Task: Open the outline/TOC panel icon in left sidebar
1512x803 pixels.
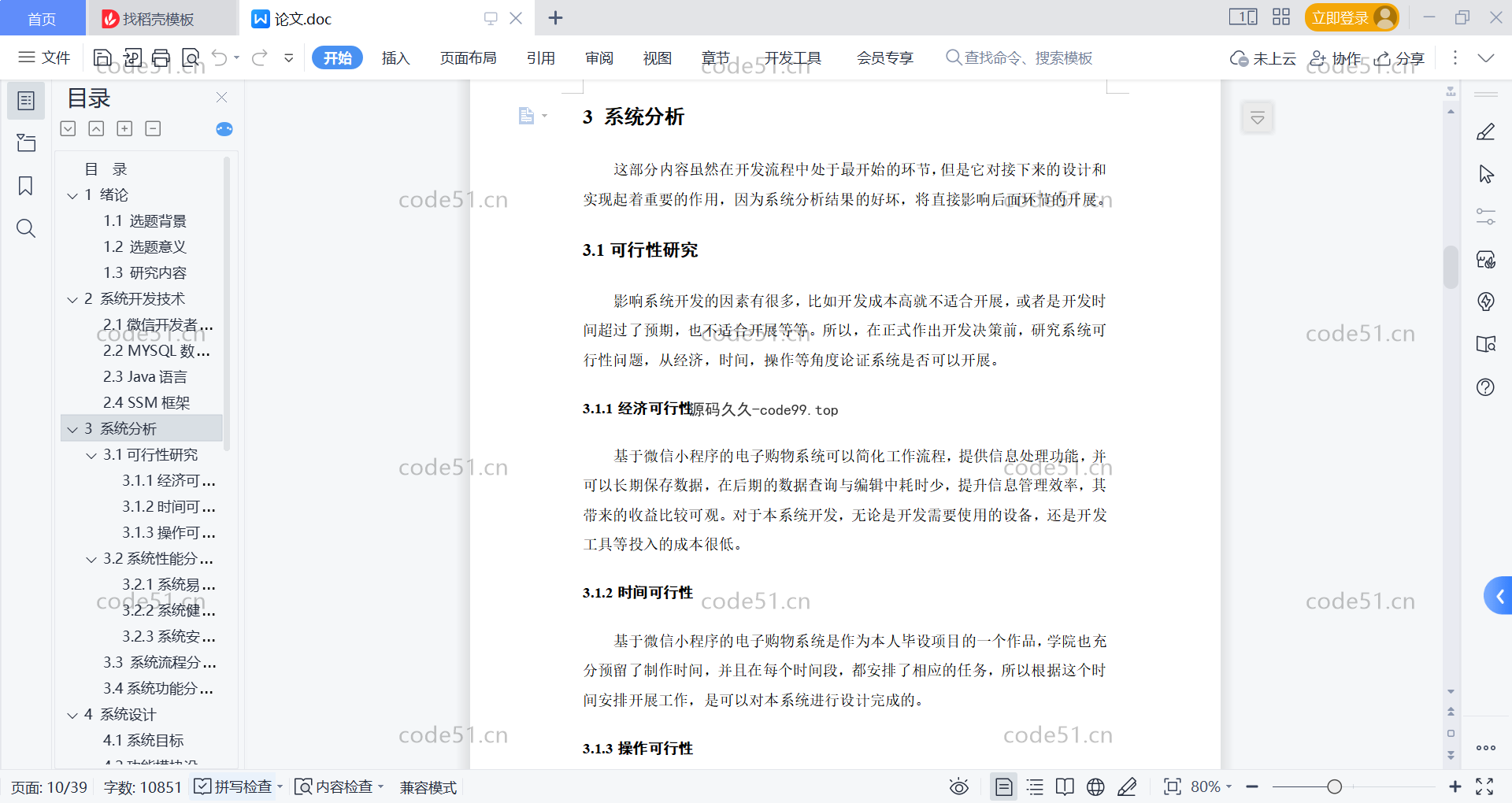Action: tap(26, 101)
